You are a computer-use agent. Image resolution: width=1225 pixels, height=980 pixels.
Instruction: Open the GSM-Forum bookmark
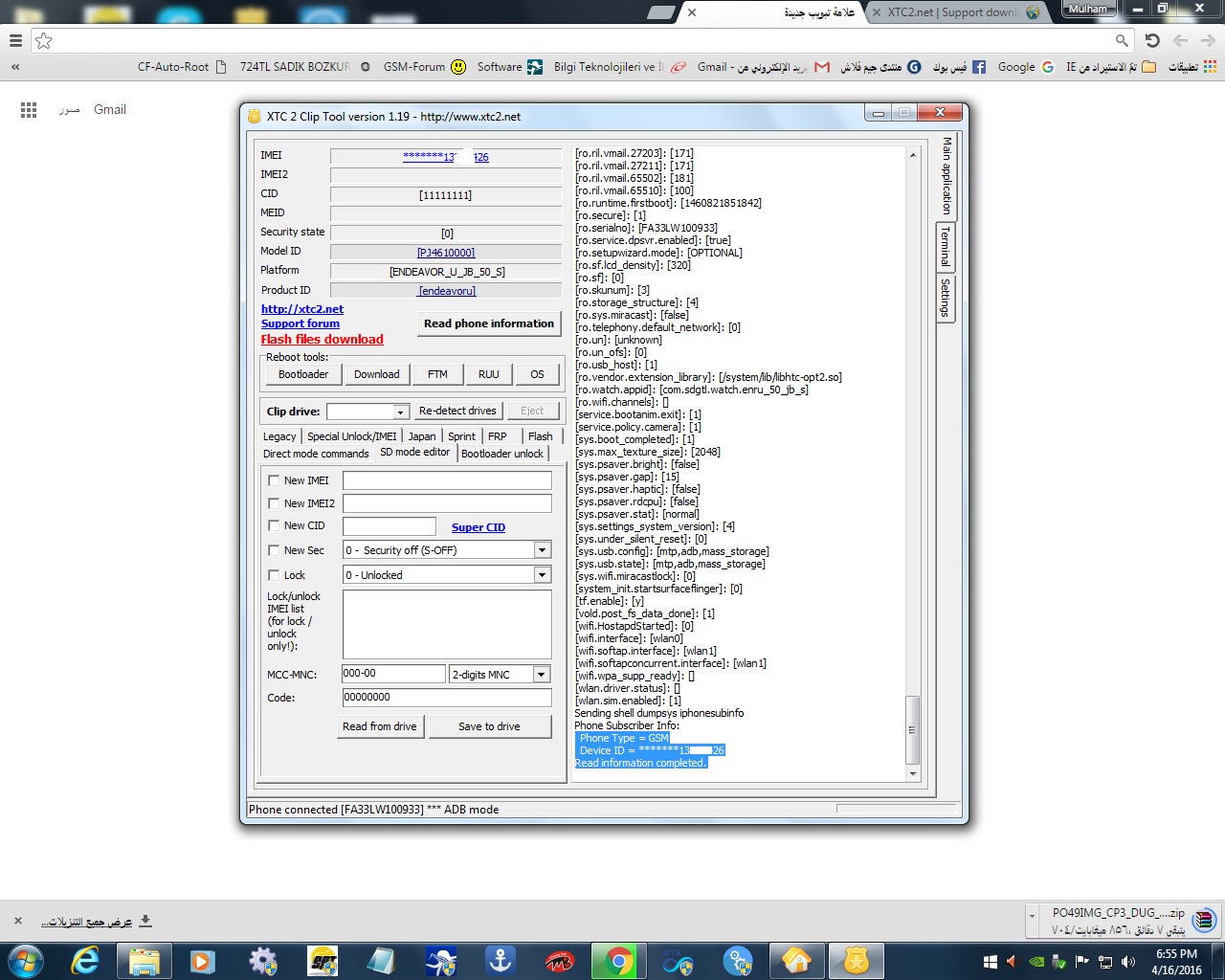pos(425,67)
